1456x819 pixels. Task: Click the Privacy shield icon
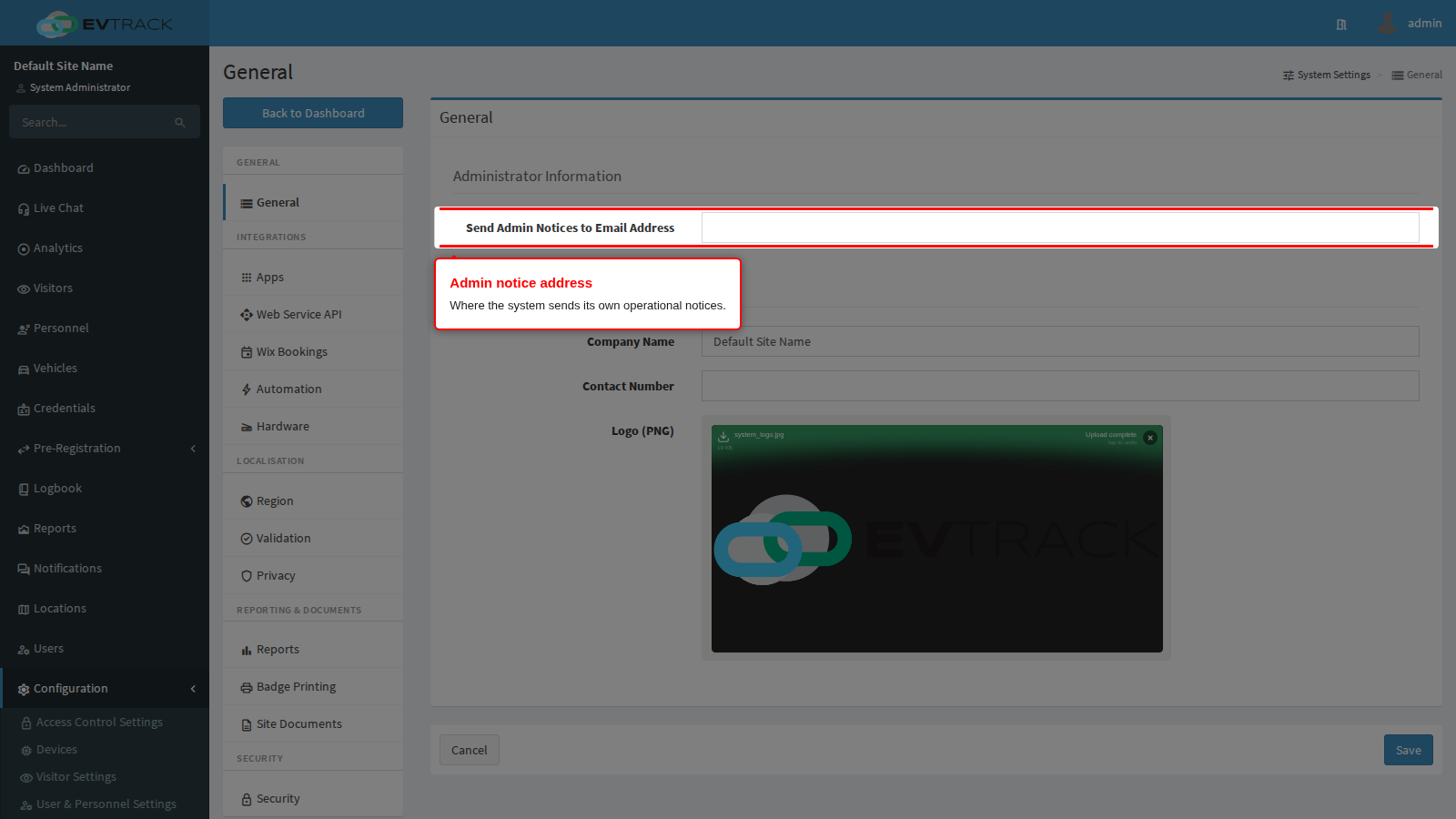(x=247, y=576)
